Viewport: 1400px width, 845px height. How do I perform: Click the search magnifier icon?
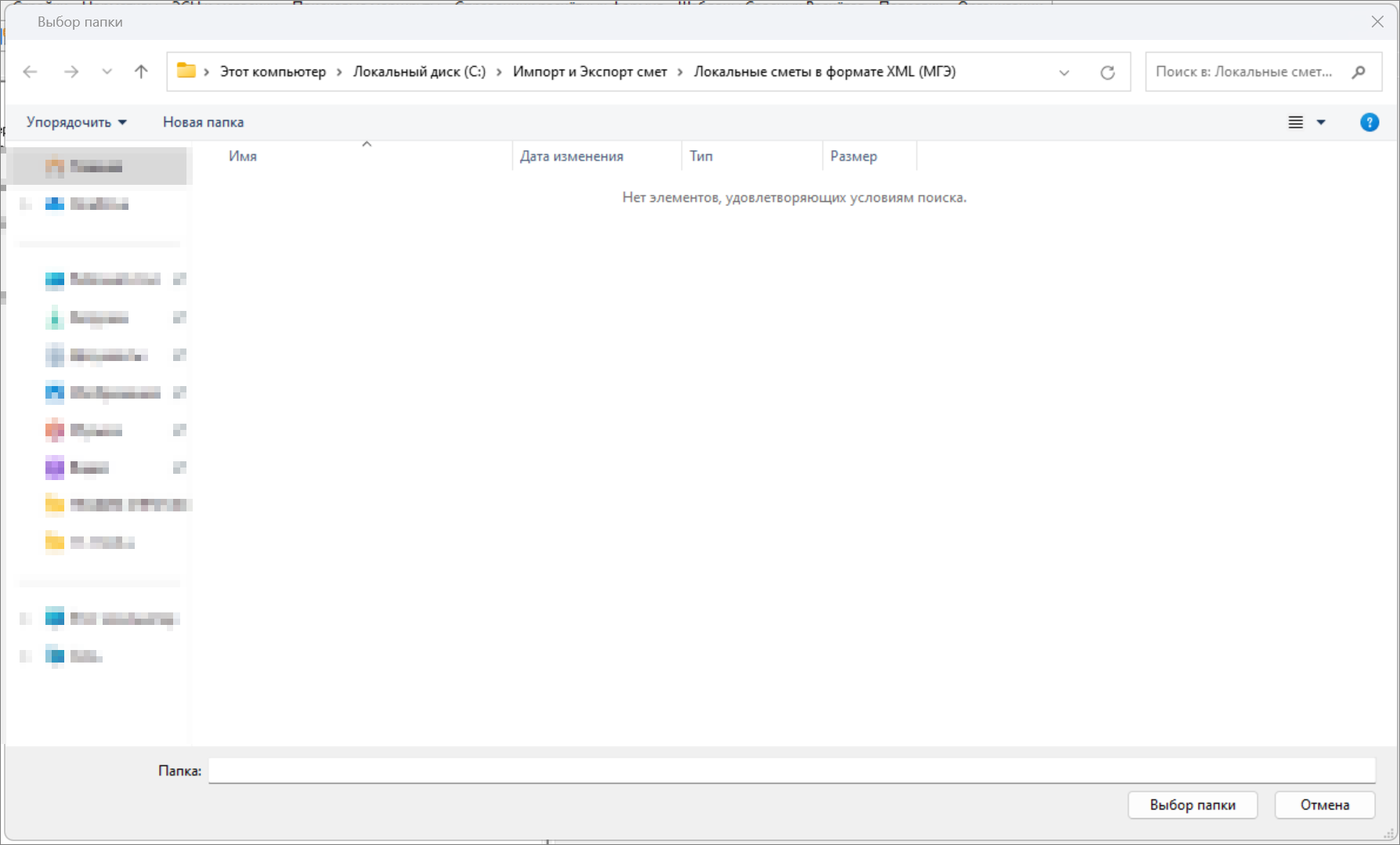point(1358,72)
